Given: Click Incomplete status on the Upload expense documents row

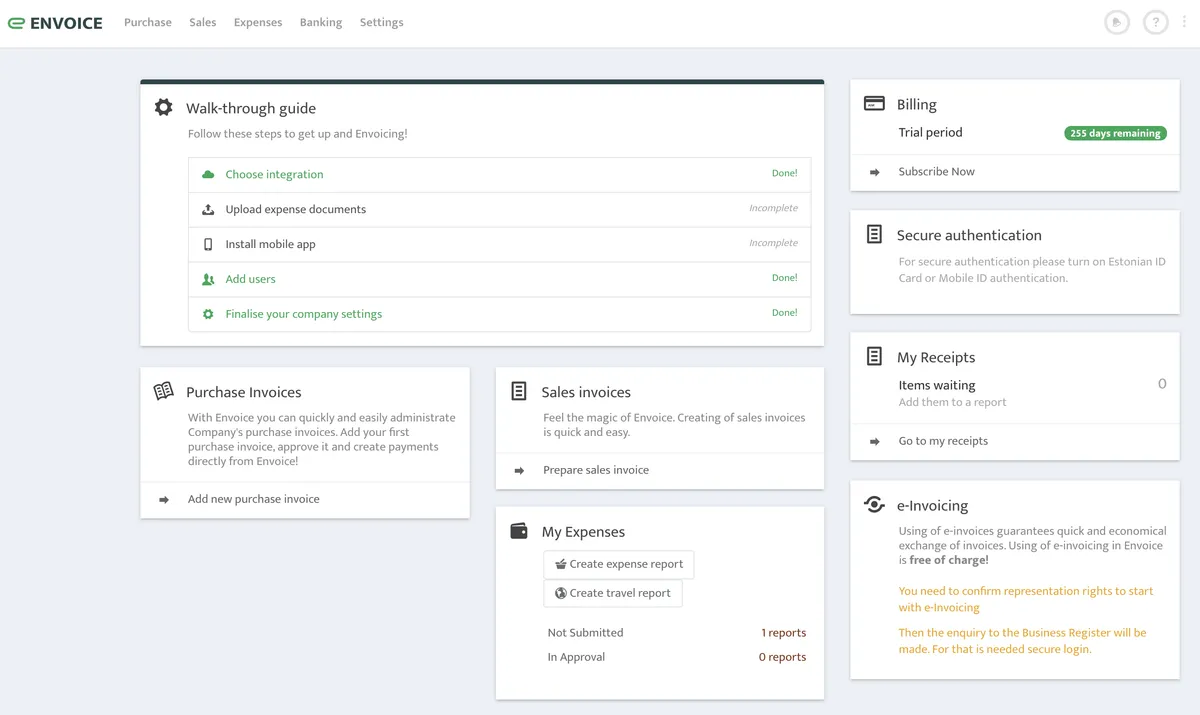Looking at the screenshot, I should 773,208.
